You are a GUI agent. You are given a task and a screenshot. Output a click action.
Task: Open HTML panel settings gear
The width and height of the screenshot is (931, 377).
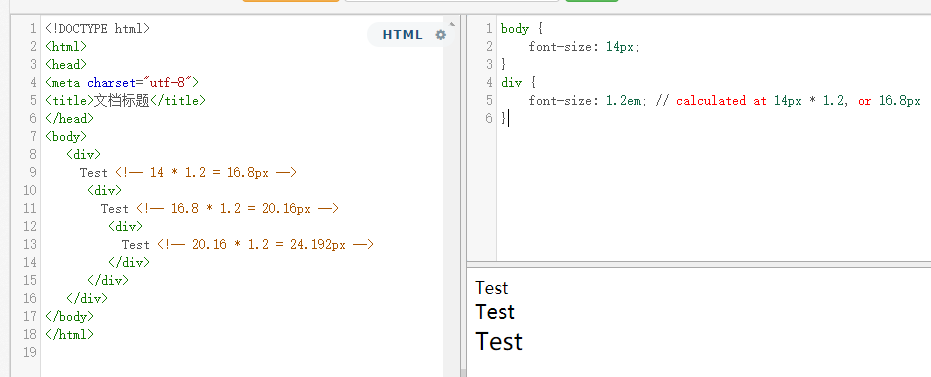(441, 34)
